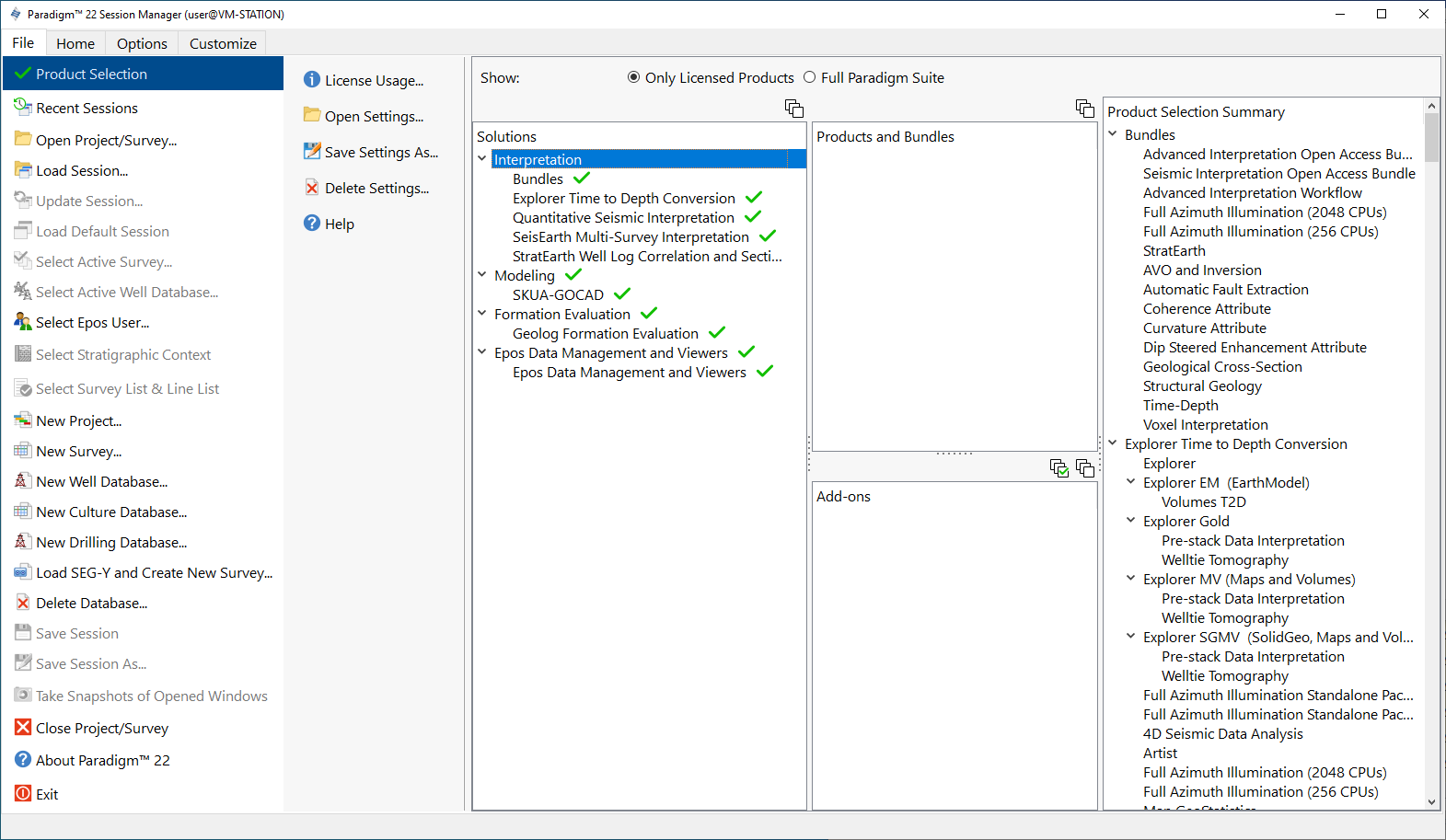Click Load SEG-Y and Create New Survey
This screenshot has width=1446, height=840.
154,572
